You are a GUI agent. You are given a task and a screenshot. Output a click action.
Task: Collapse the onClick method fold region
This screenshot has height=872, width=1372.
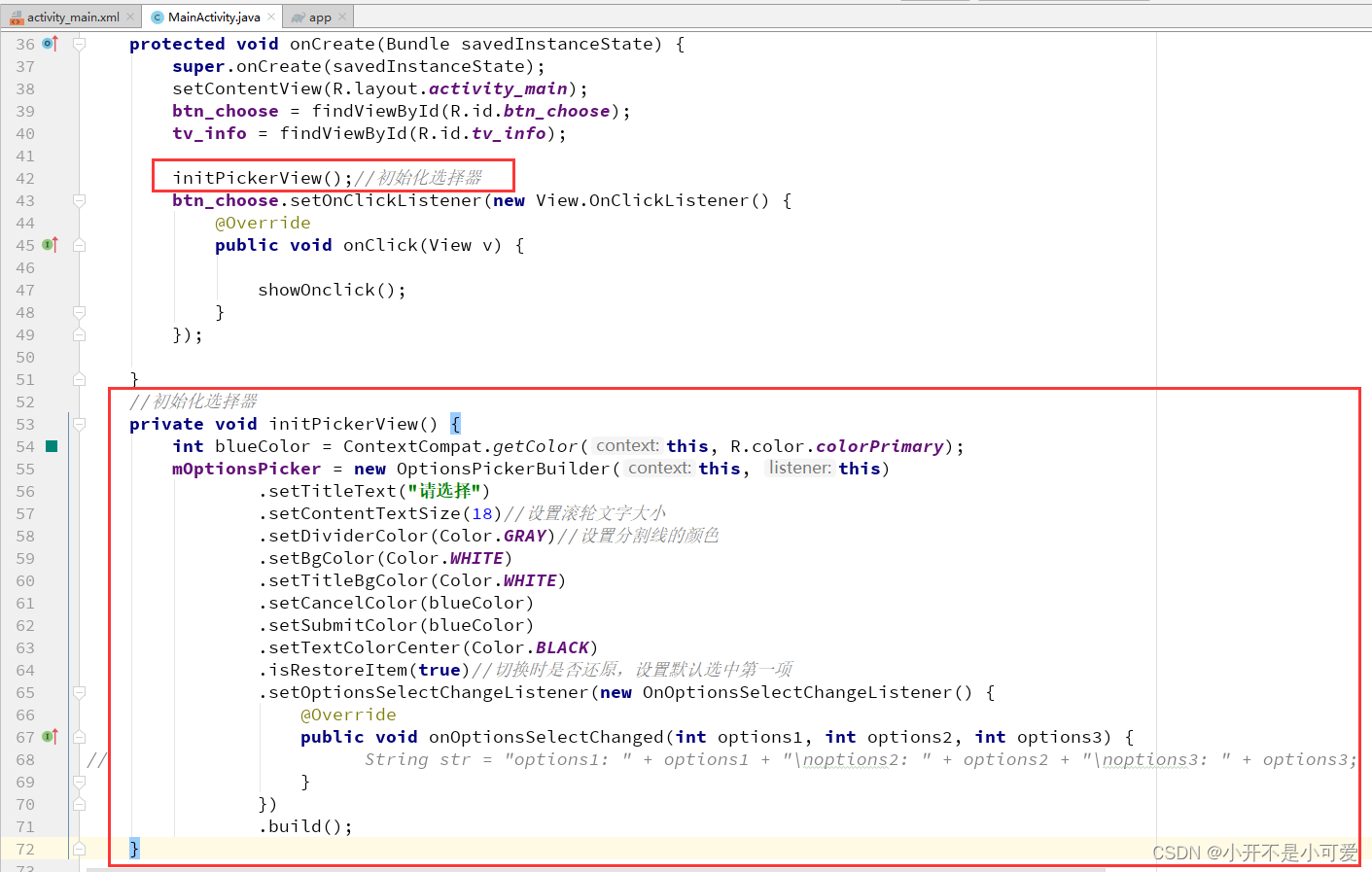point(79,244)
